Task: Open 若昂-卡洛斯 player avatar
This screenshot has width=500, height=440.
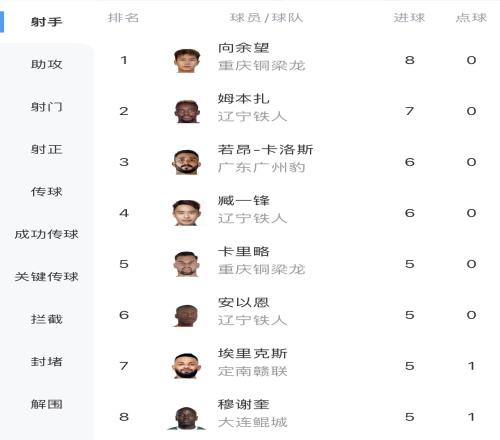Action: [187, 162]
